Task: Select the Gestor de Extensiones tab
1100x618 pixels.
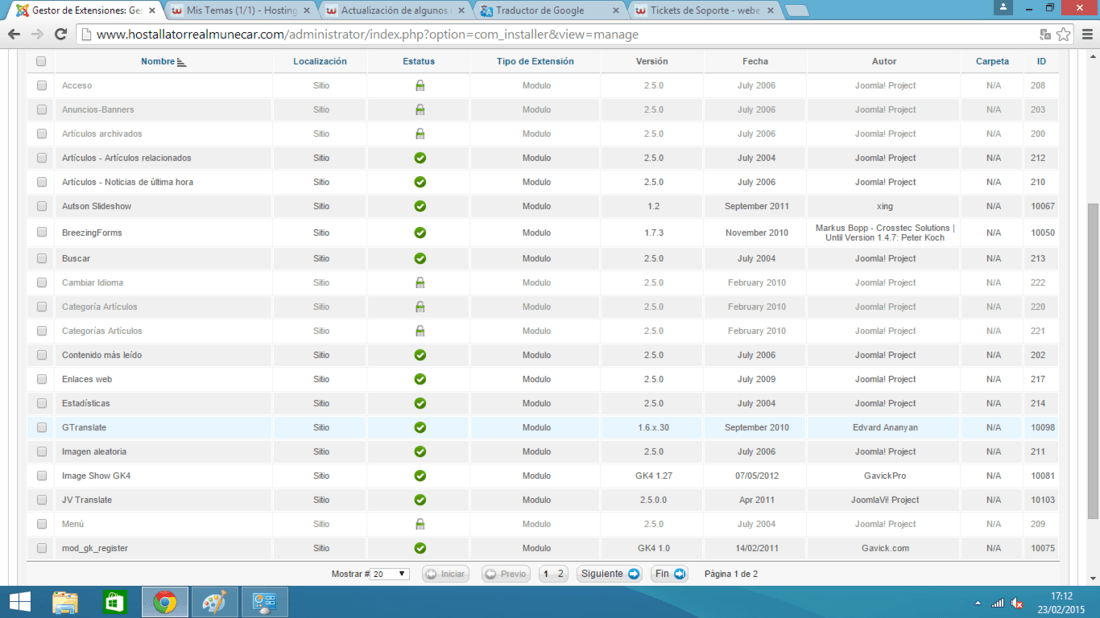Action: 86,11
